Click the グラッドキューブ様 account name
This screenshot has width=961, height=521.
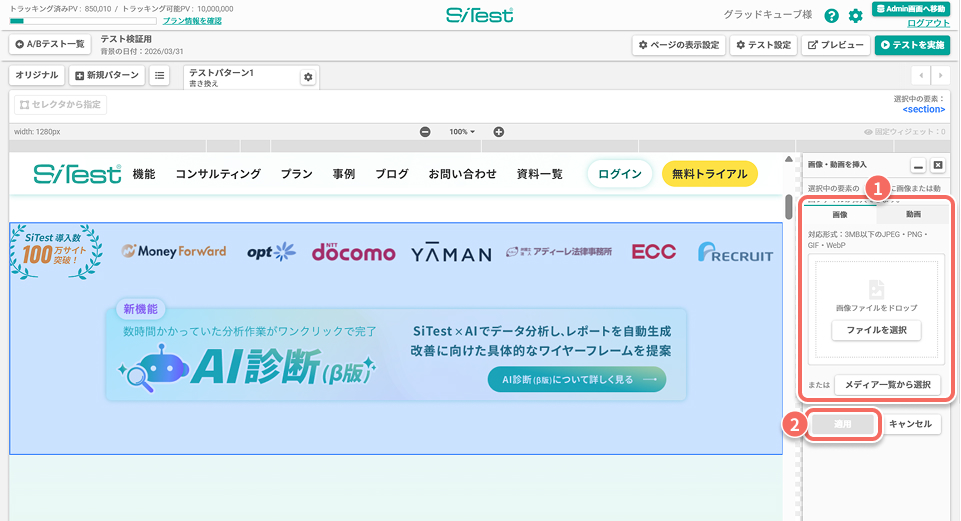(767, 15)
